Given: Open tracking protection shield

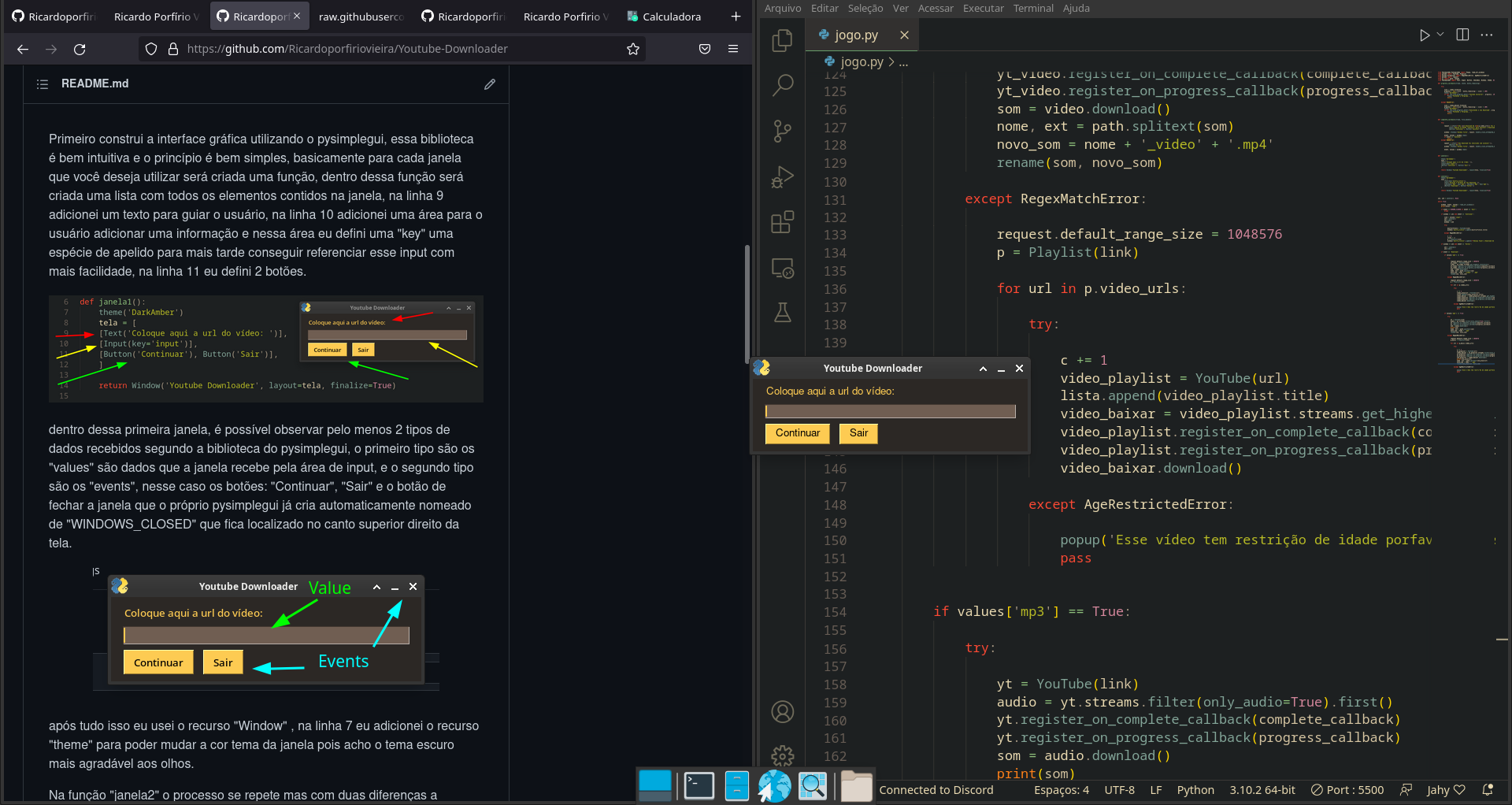Looking at the screenshot, I should [x=151, y=49].
